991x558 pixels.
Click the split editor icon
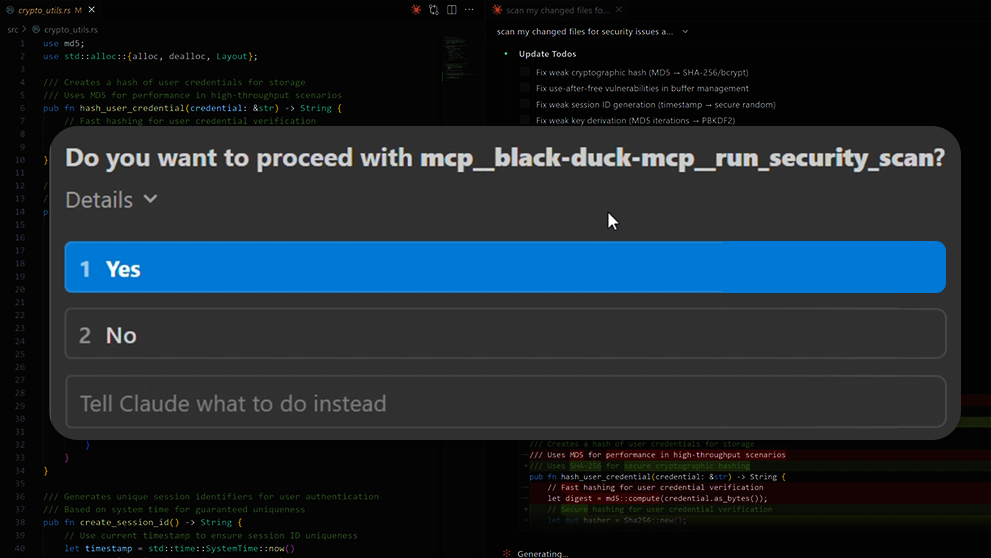point(452,10)
